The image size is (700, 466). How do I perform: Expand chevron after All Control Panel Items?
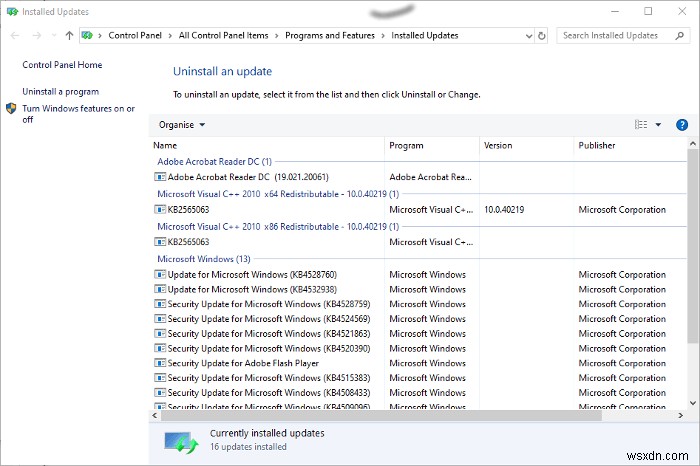[x=277, y=36]
